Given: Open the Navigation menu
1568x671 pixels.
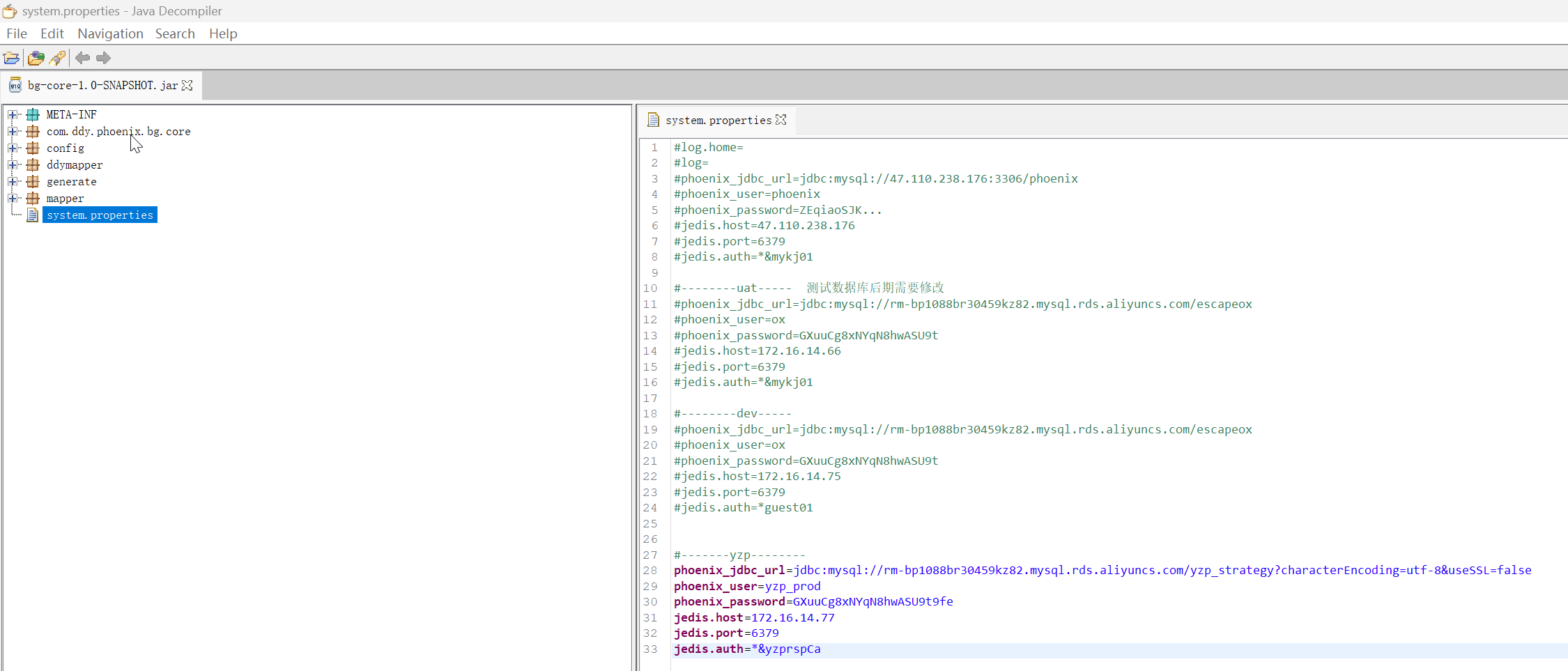Looking at the screenshot, I should tap(110, 33).
